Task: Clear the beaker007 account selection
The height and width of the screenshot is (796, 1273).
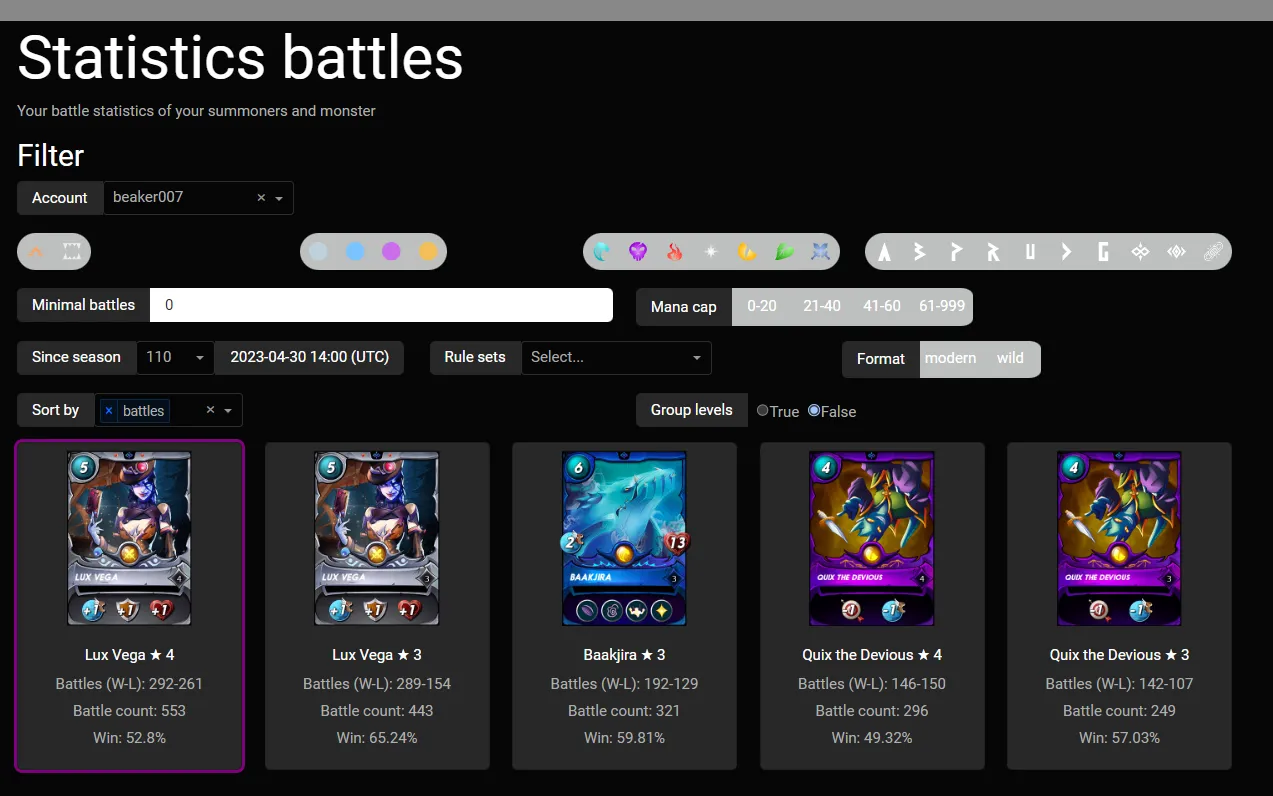Action: [261, 198]
